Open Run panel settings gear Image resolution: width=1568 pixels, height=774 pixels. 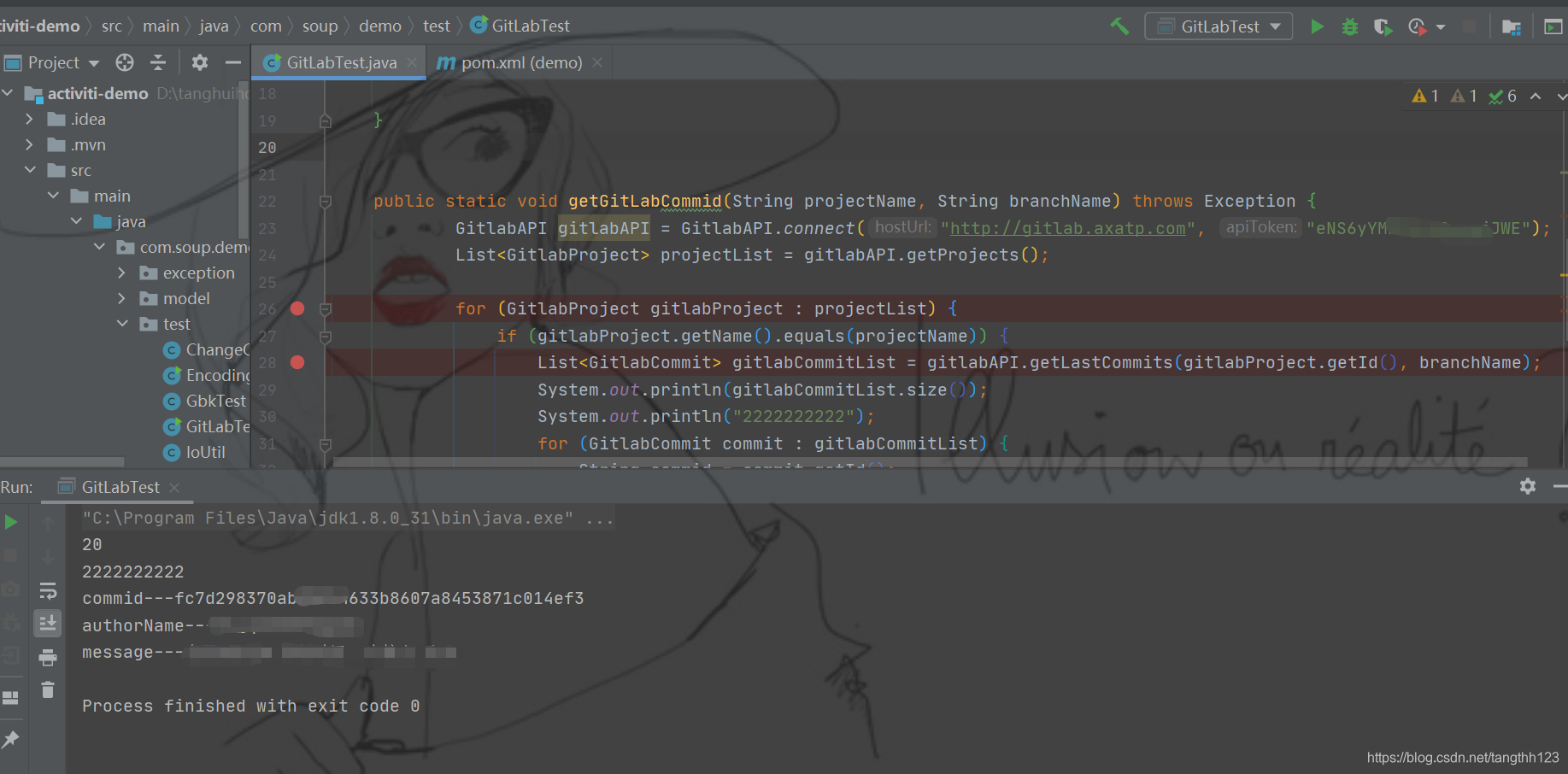pos(1528,486)
